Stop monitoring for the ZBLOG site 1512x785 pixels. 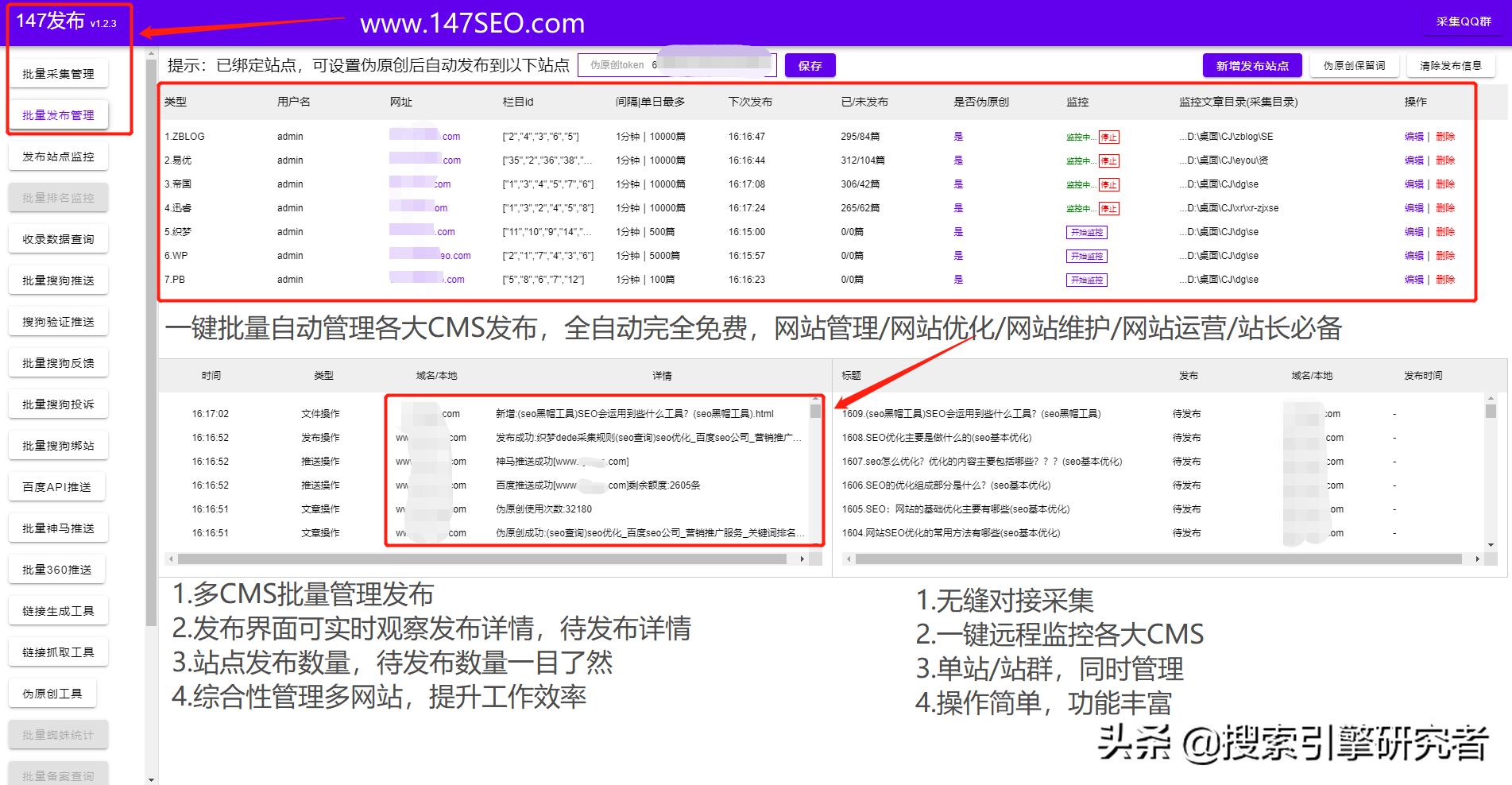tap(1108, 136)
